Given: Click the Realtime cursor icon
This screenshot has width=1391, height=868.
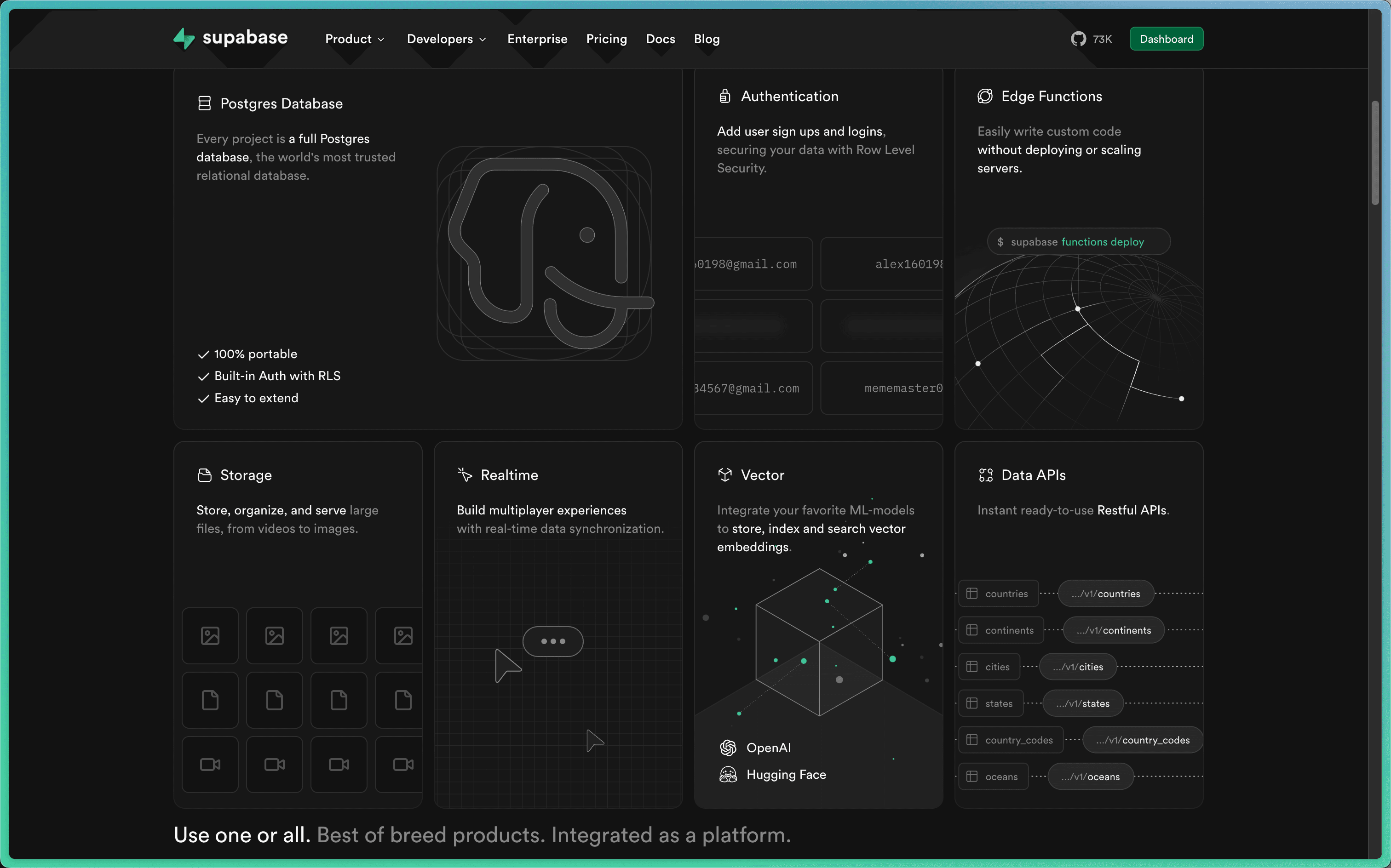Looking at the screenshot, I should [465, 475].
